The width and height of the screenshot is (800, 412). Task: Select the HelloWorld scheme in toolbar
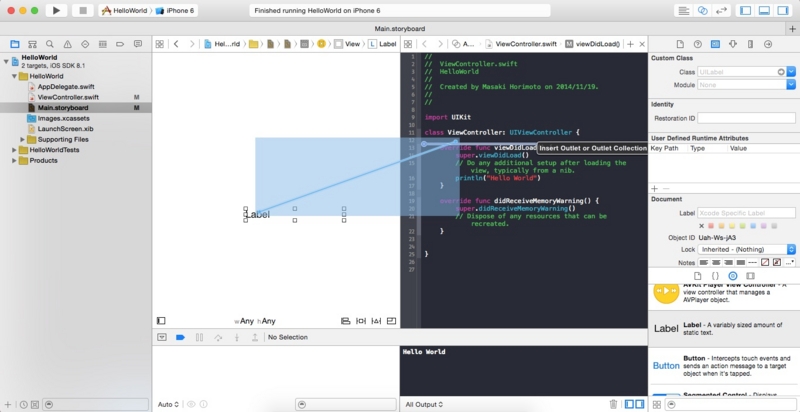(124, 10)
